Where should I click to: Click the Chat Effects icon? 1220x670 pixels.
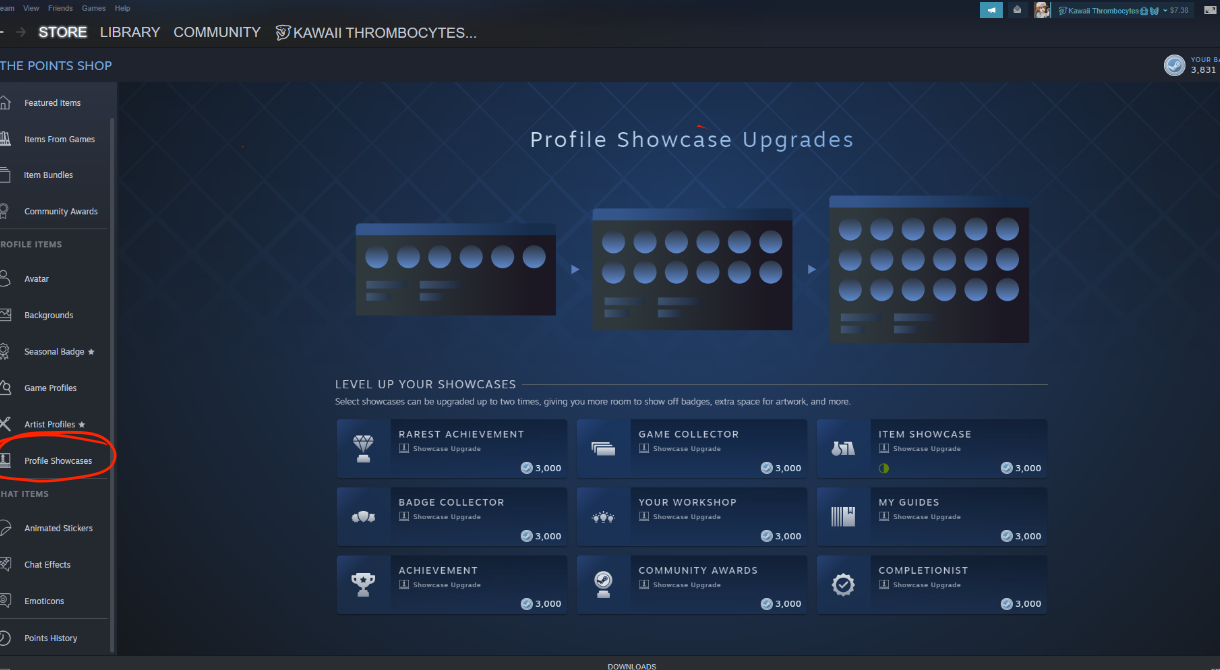coord(5,564)
